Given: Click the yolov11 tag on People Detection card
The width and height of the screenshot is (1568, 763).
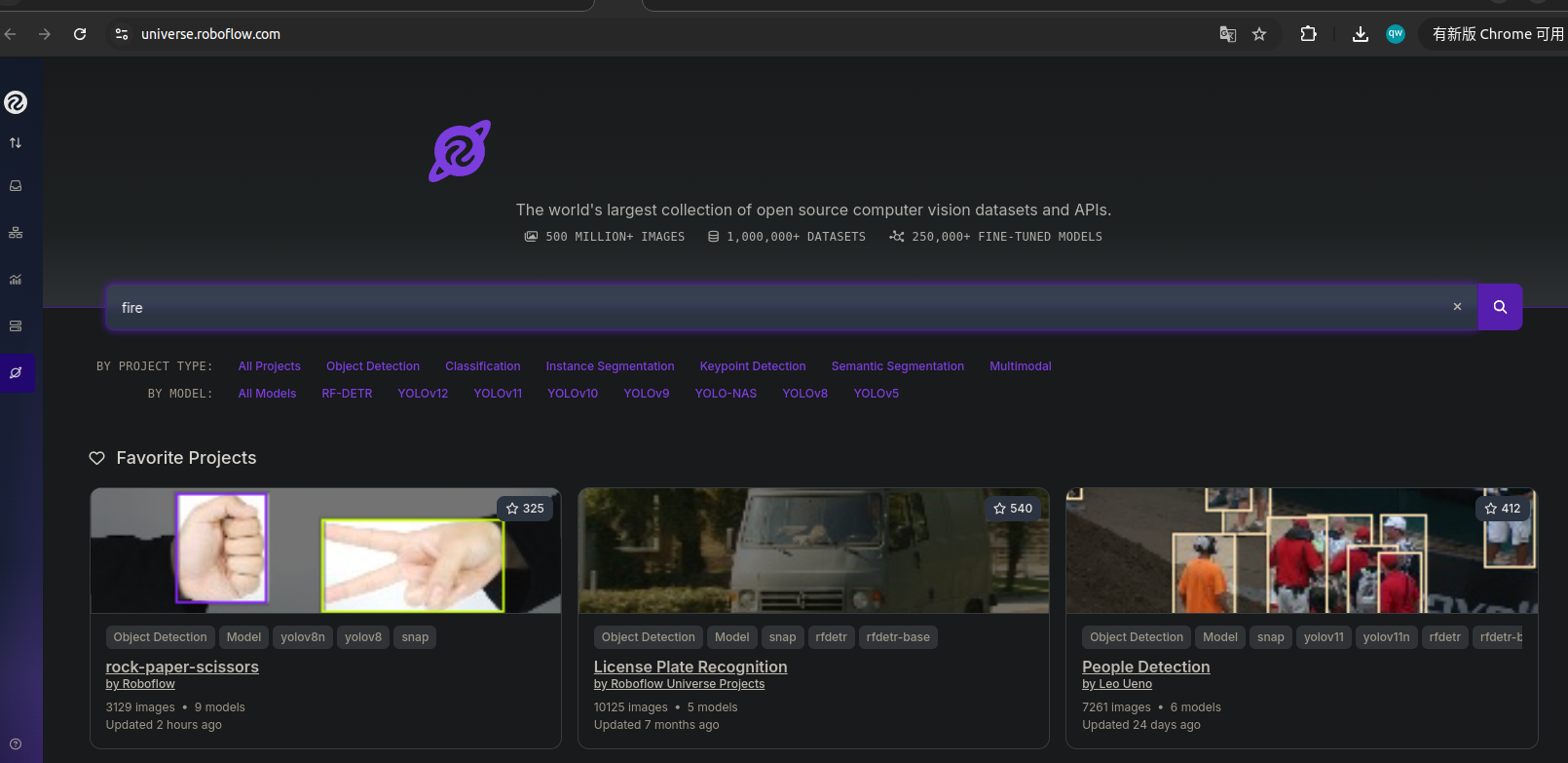Looking at the screenshot, I should (x=1324, y=637).
